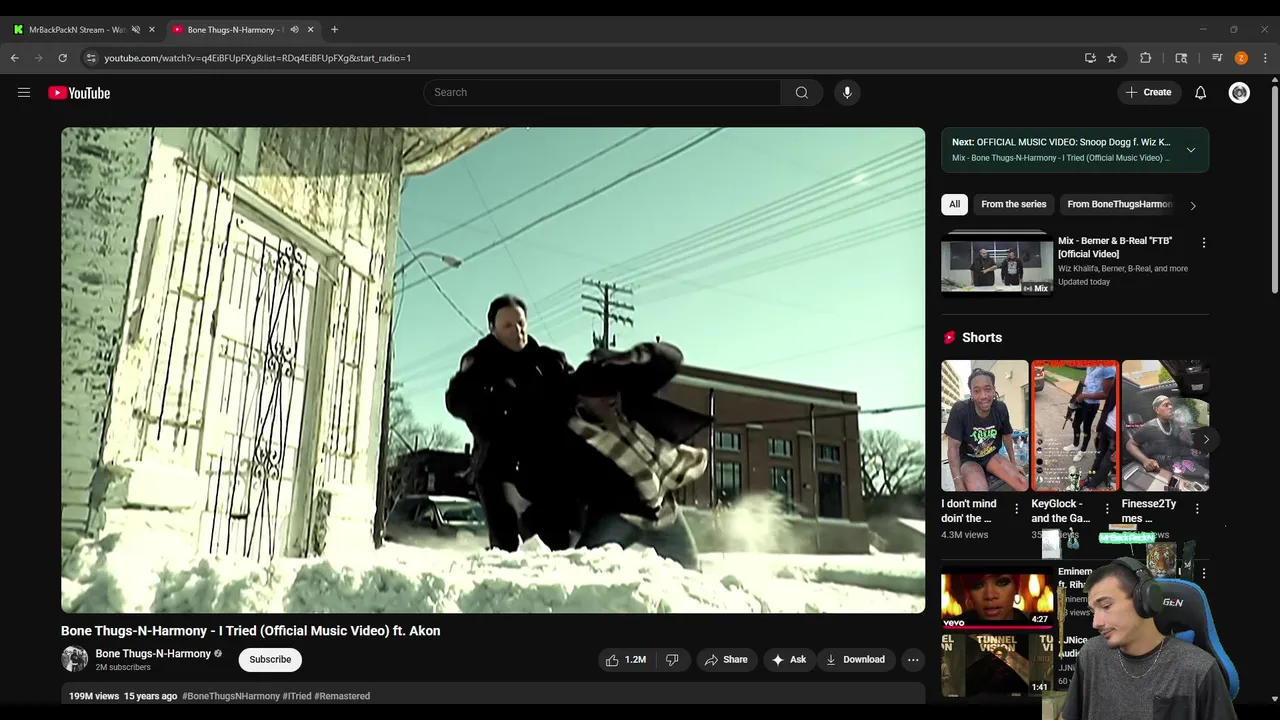This screenshot has height=720, width=1280.
Task: Open YouTube notifications bell
Action: click(x=1201, y=92)
